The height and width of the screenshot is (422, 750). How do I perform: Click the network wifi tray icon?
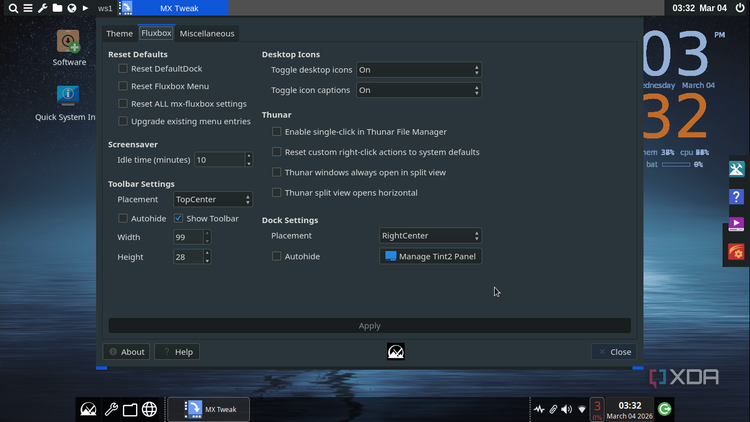(582, 410)
